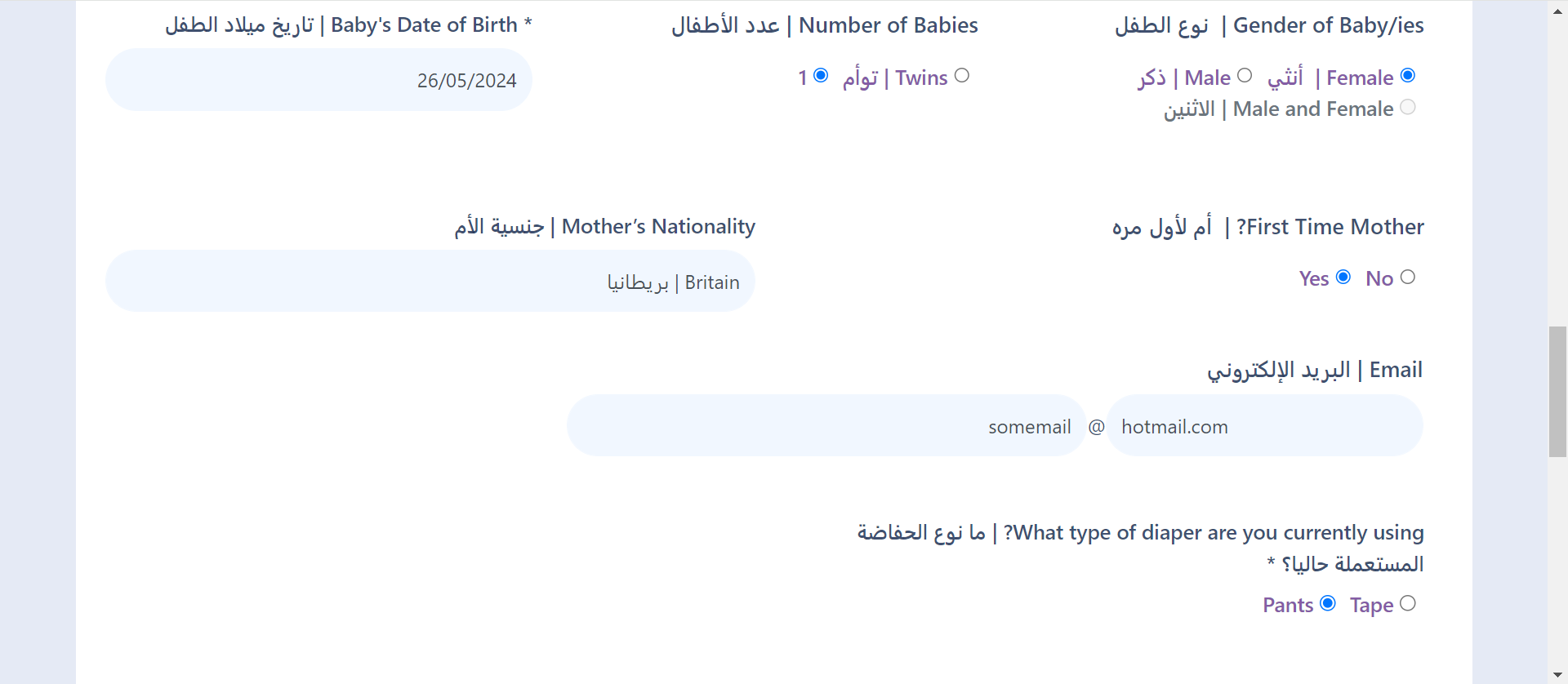Click the Pants label text
Screen dimensions: 1568x684
click(1288, 605)
